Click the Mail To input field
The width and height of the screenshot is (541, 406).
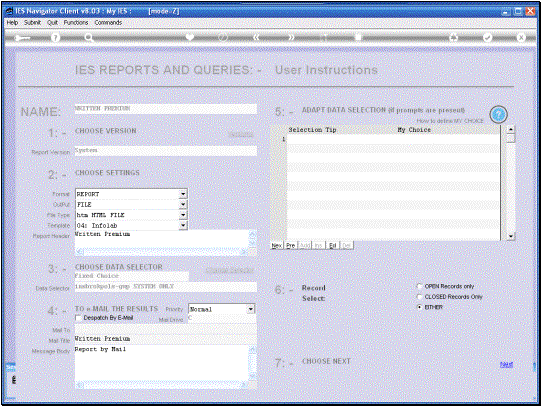pos(166,330)
